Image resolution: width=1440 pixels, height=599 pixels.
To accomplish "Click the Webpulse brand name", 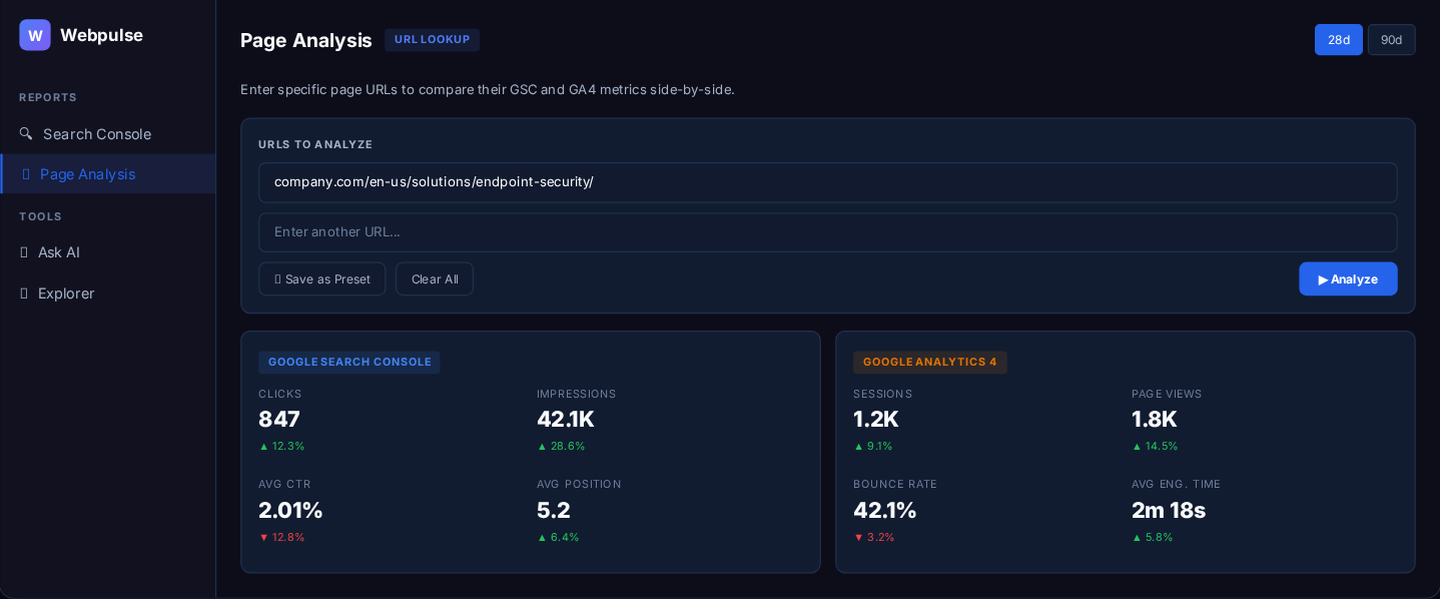I will click(x=101, y=35).
